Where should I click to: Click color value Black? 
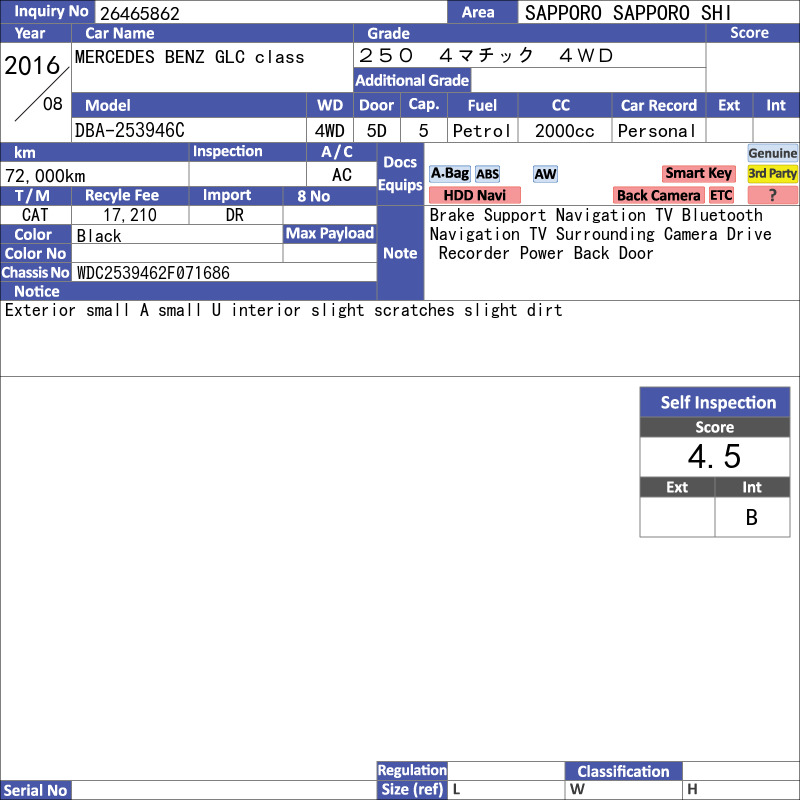tap(99, 236)
